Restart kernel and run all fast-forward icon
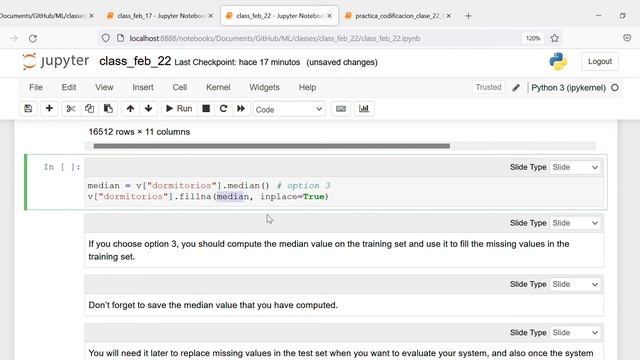This screenshot has height=360, width=640. (x=241, y=109)
